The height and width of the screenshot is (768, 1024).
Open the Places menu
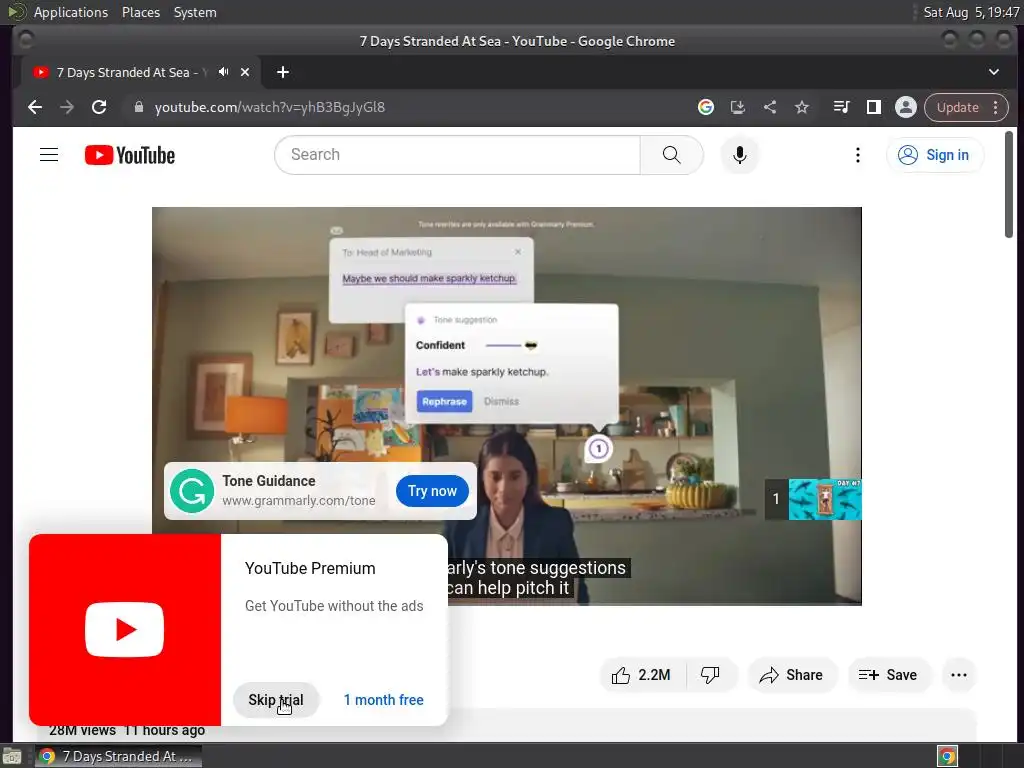click(x=141, y=12)
